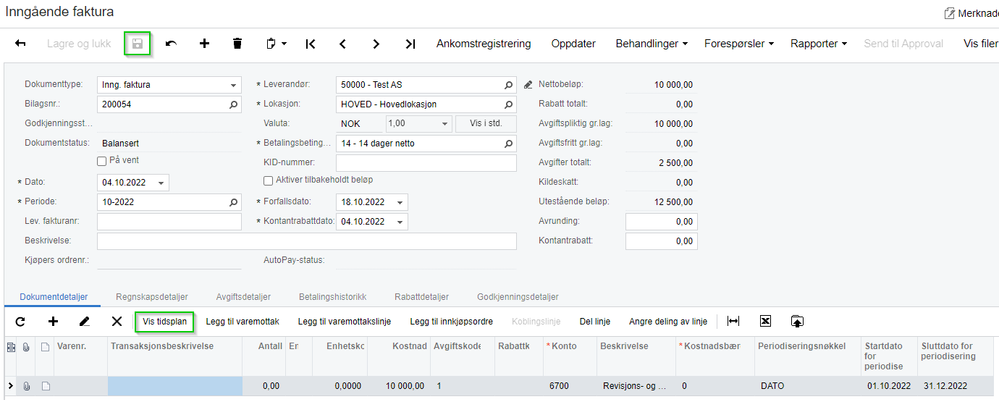Screen dimensions: 999x400
Task: Go to the next record icon
Action: point(376,43)
